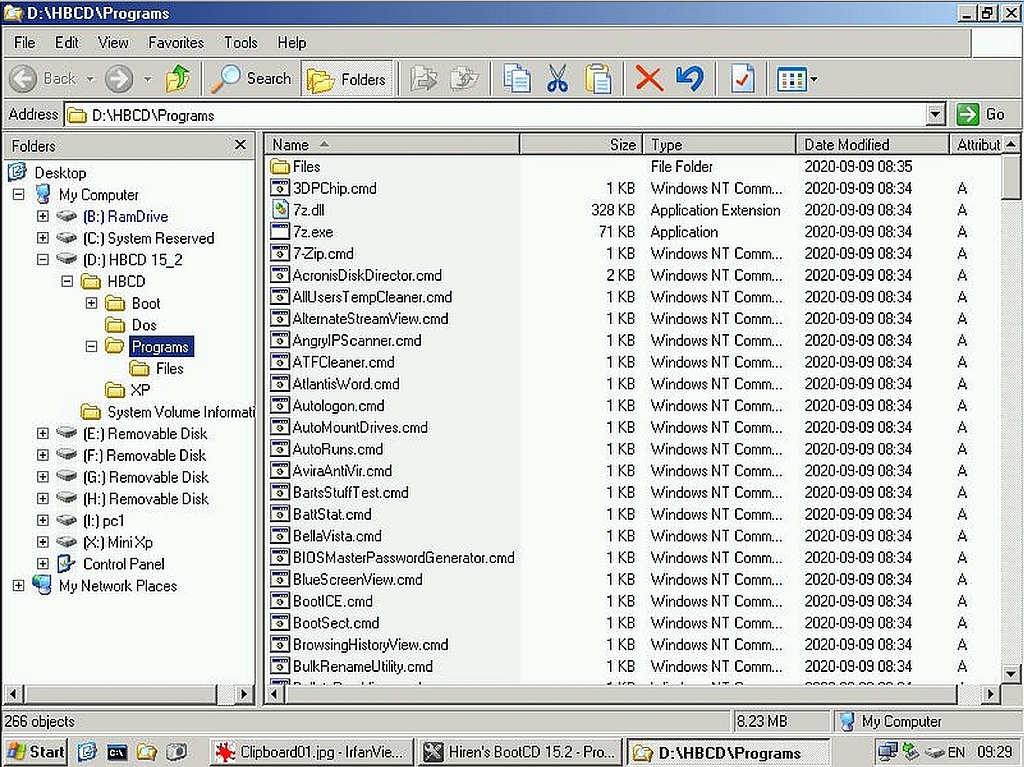Click the network tray icon
1024x767 pixels.
888,753
